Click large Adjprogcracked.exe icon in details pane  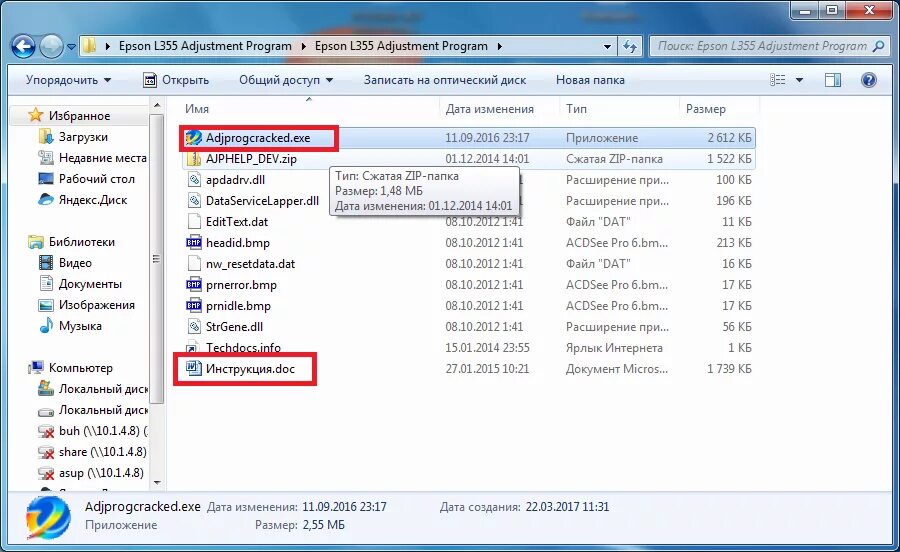coord(49,516)
